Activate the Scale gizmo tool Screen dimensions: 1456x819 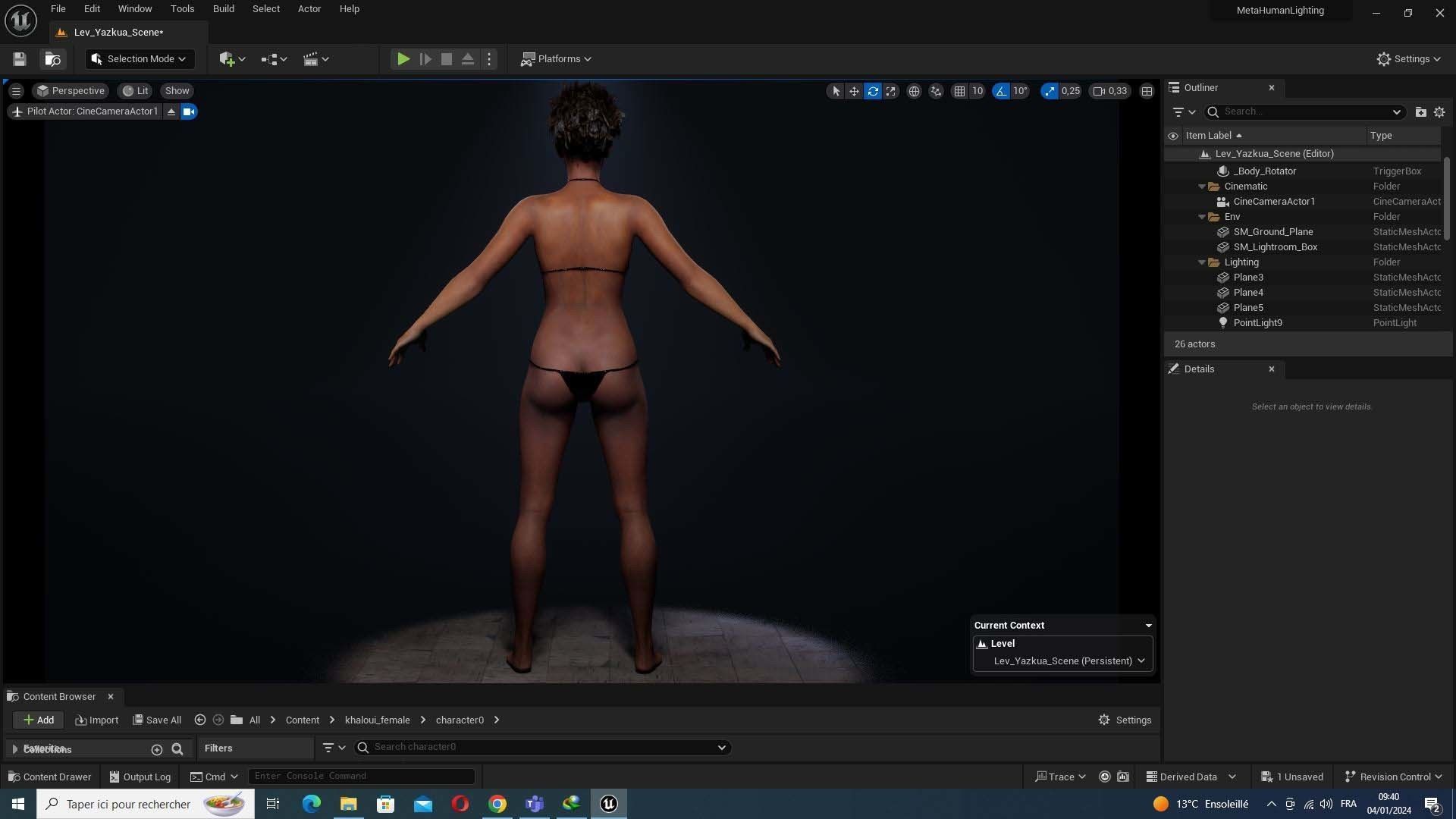point(891,91)
